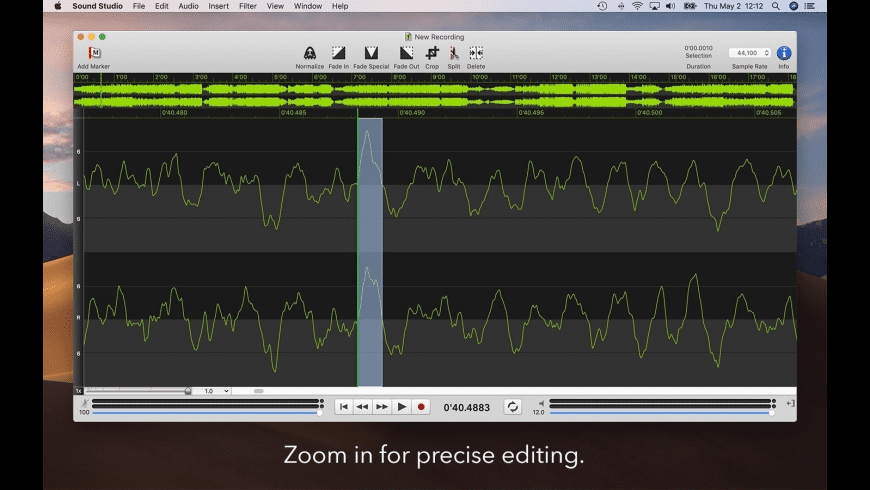Open the zoom level 1.0 dropdown

216,391
